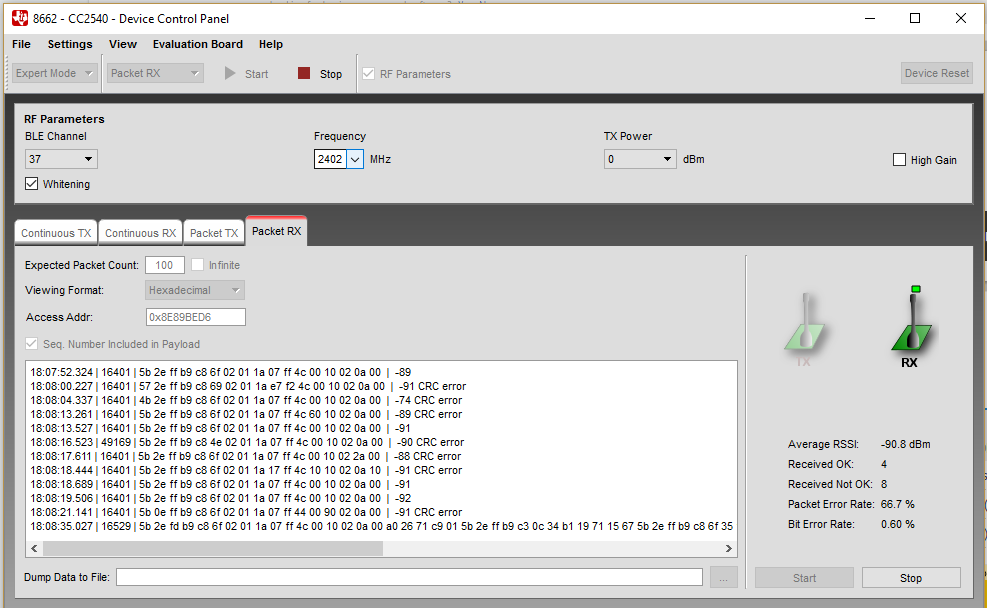
Task: Open the Packet RX toolbar dropdown
Action: pos(155,73)
